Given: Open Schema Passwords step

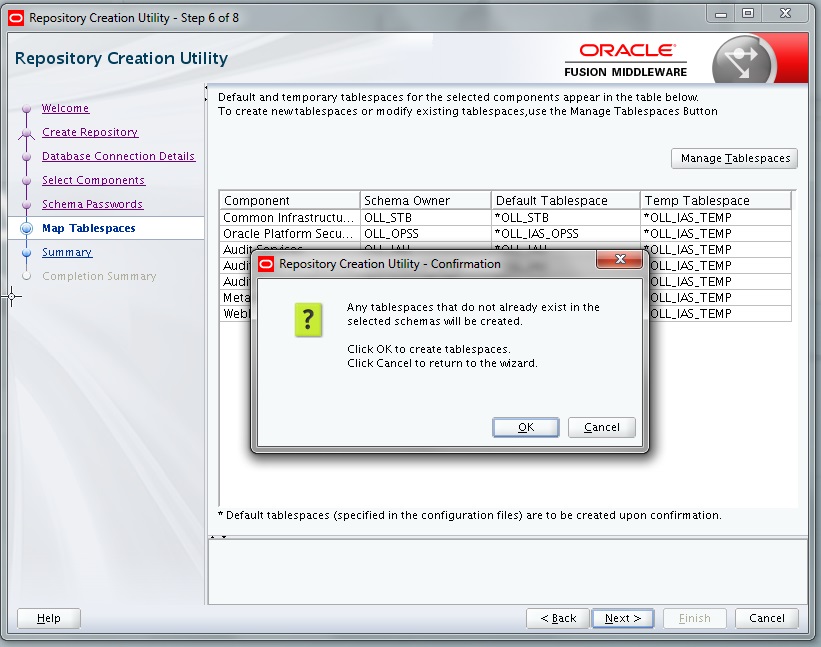Looking at the screenshot, I should 92,205.
